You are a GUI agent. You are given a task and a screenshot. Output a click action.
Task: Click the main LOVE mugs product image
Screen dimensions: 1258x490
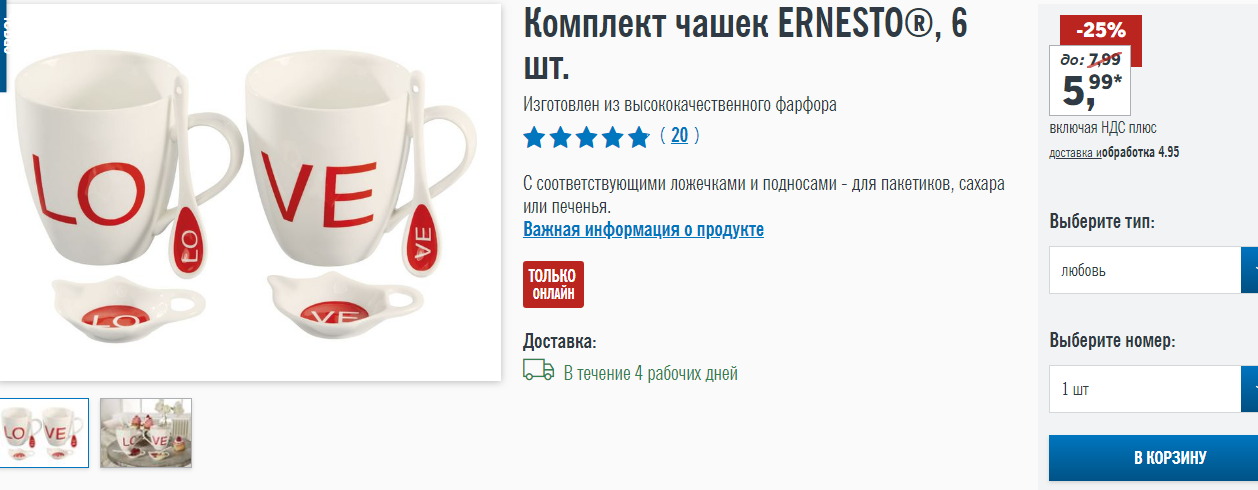click(250, 192)
